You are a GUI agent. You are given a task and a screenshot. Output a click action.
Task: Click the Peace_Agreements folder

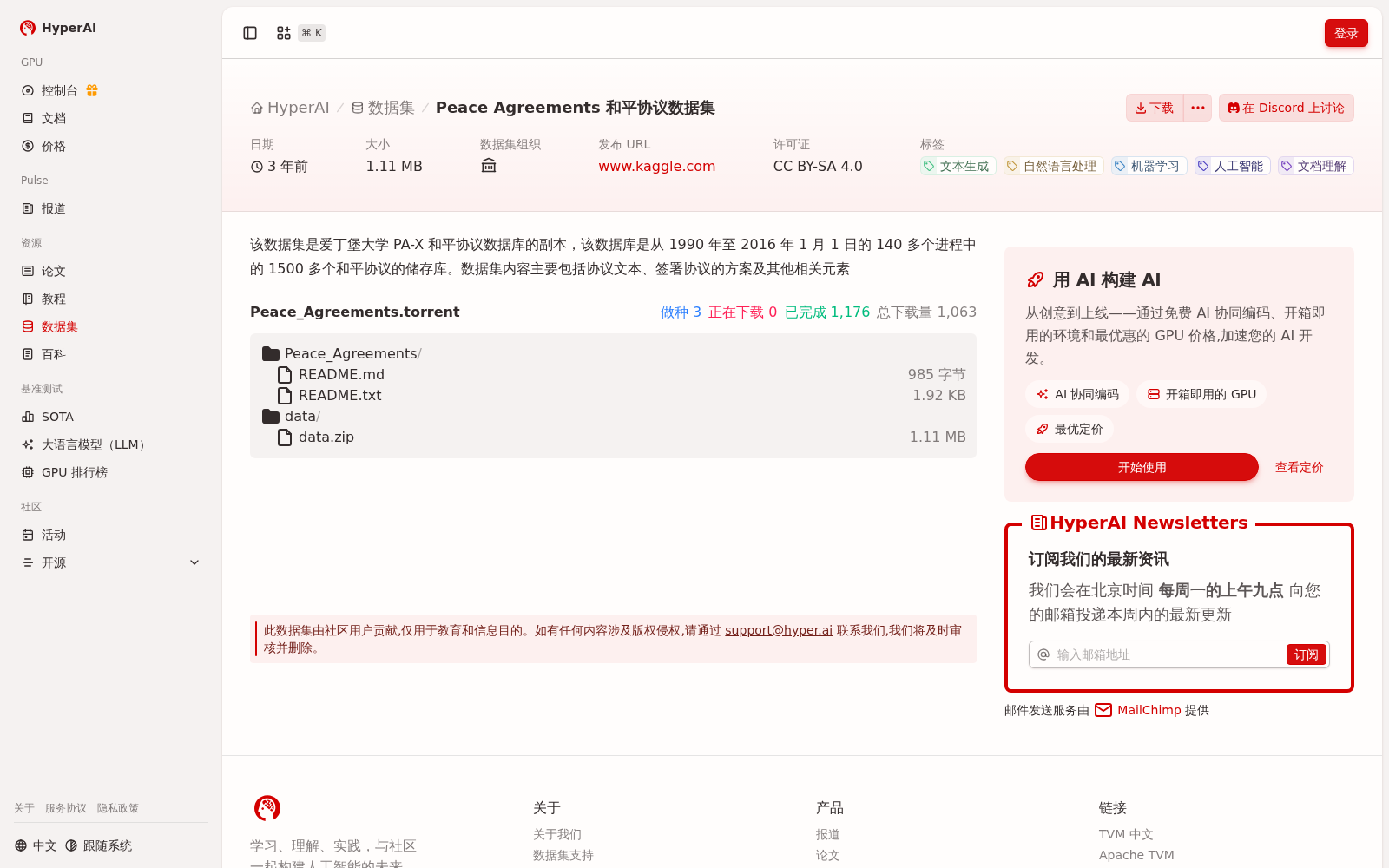coord(342,354)
